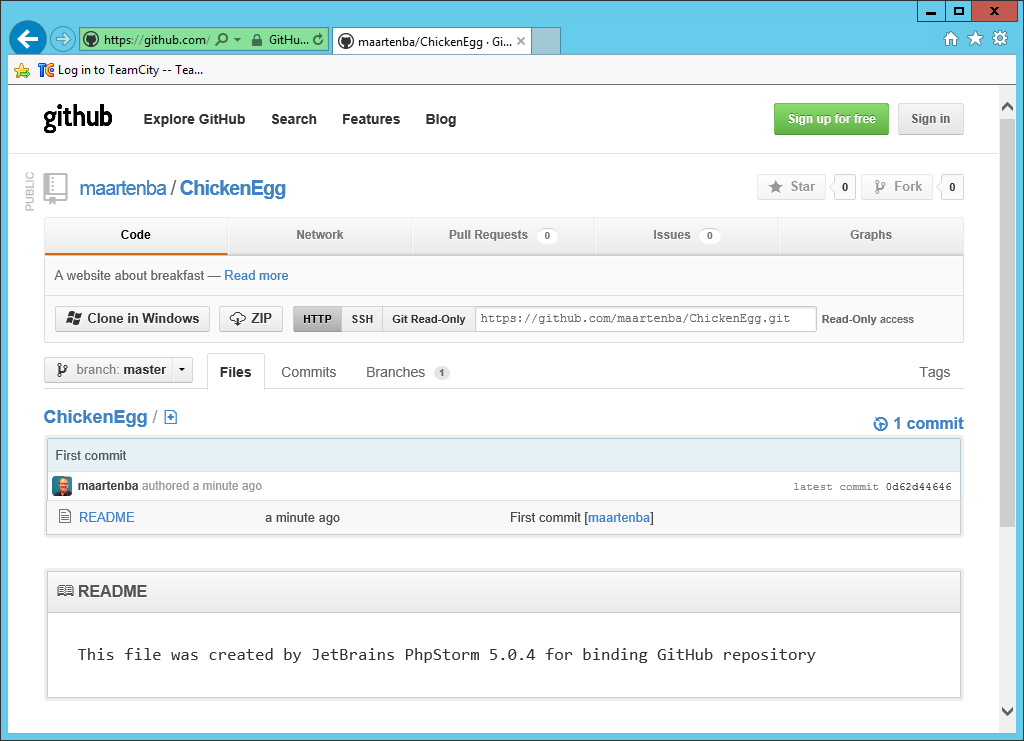Viewport: 1024px width, 741px height.
Task: Click the maartenba owner link in title
Action: point(123,188)
